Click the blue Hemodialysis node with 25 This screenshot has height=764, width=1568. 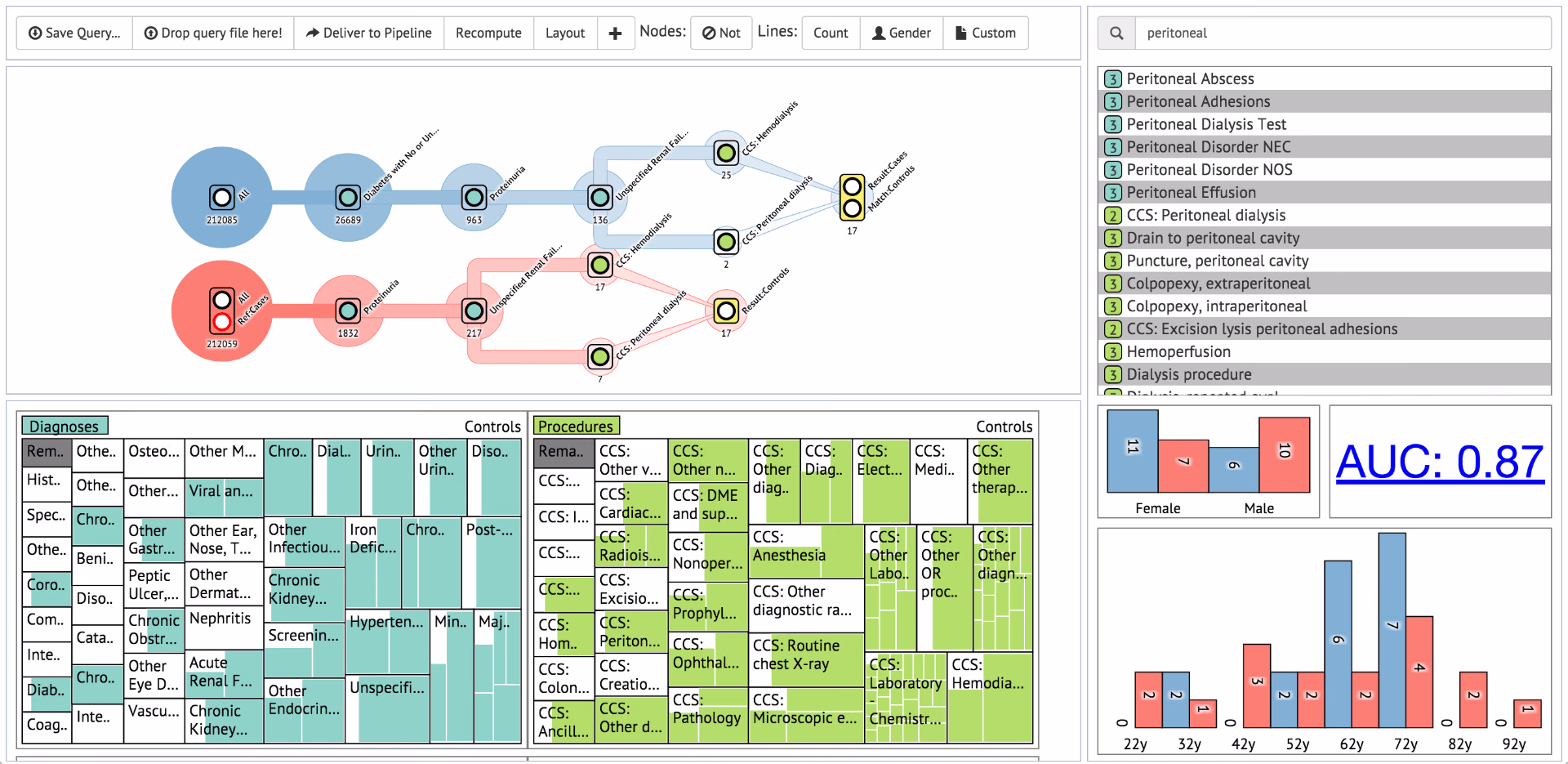pos(726,153)
